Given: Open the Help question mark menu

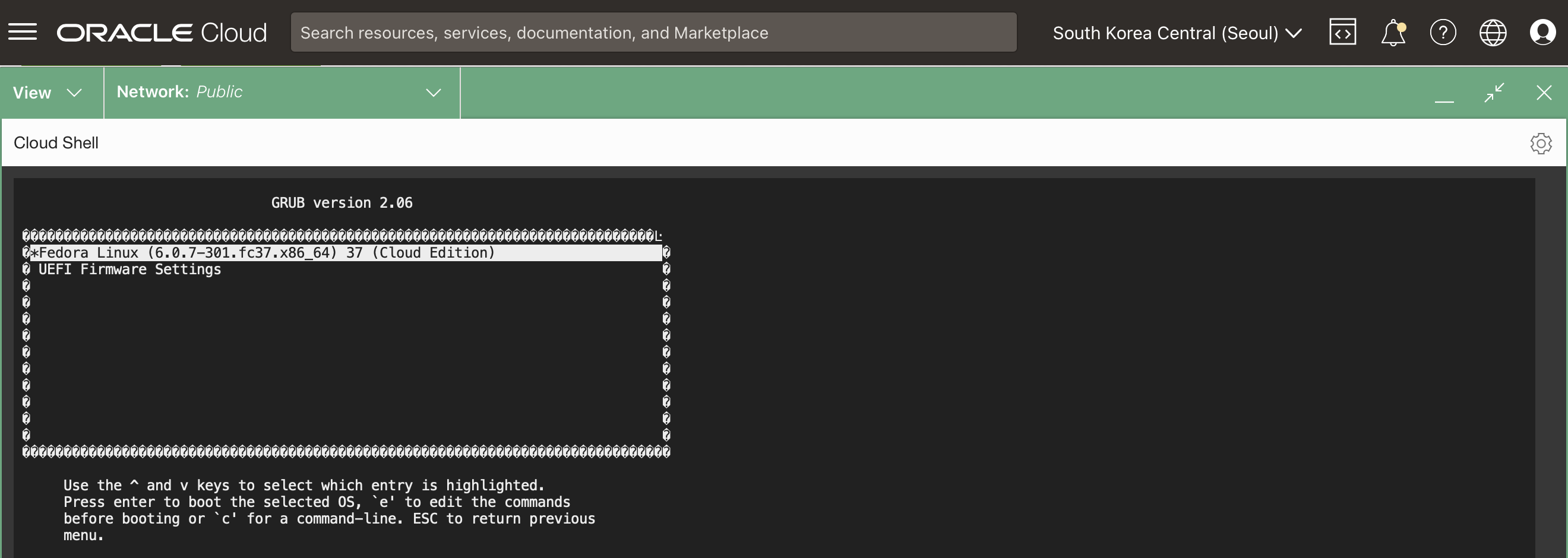Looking at the screenshot, I should (x=1443, y=33).
